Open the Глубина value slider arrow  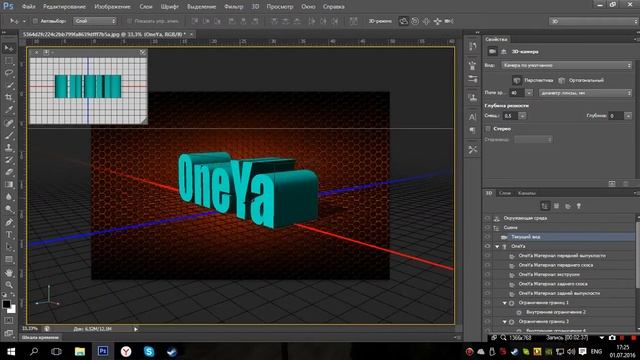628,116
